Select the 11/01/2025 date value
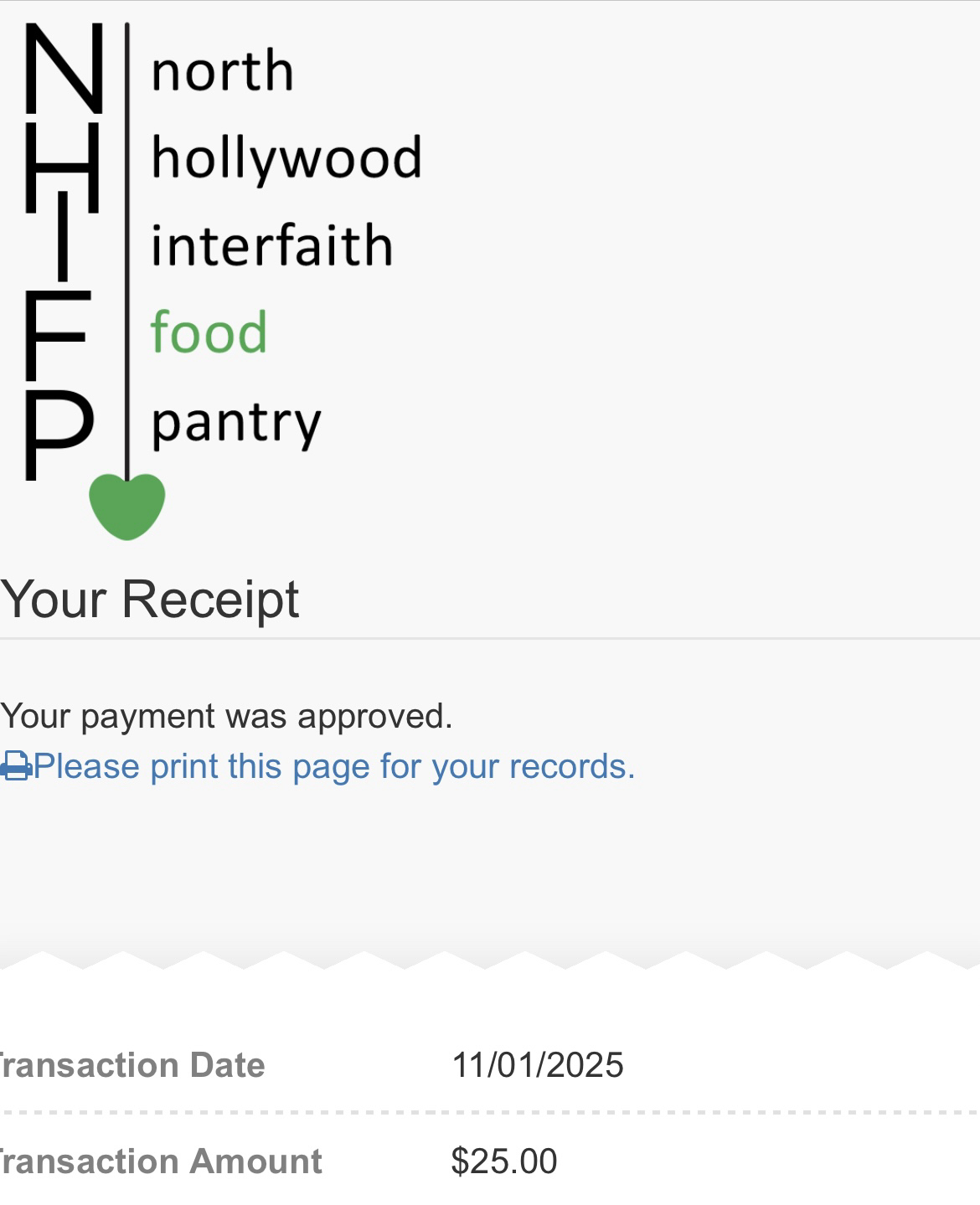980x1205 pixels. tap(537, 1065)
